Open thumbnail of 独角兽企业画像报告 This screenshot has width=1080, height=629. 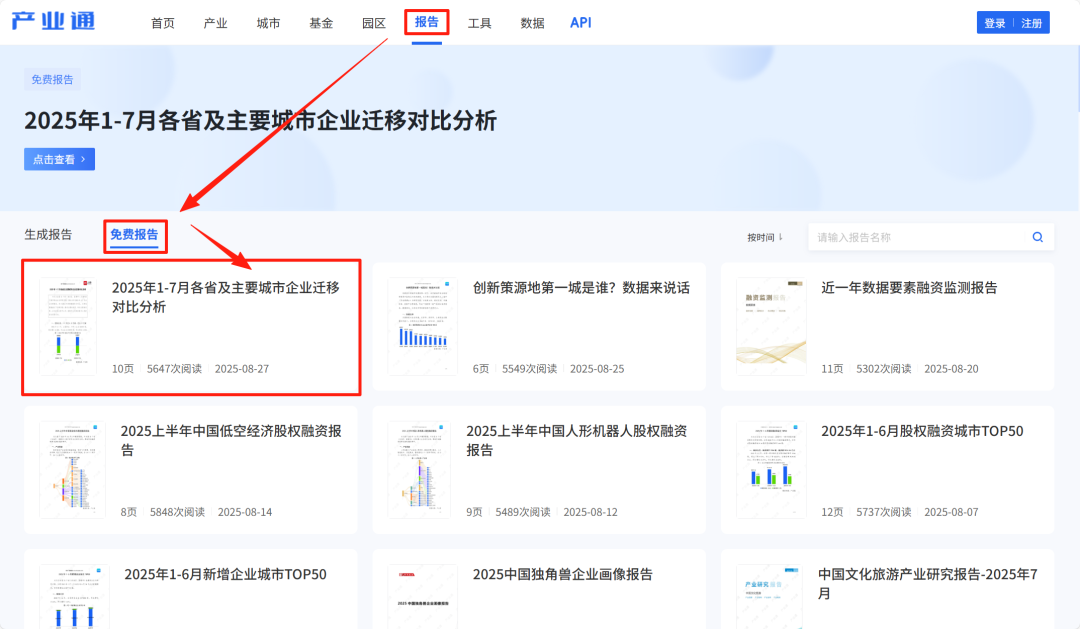pyautogui.click(x=422, y=597)
